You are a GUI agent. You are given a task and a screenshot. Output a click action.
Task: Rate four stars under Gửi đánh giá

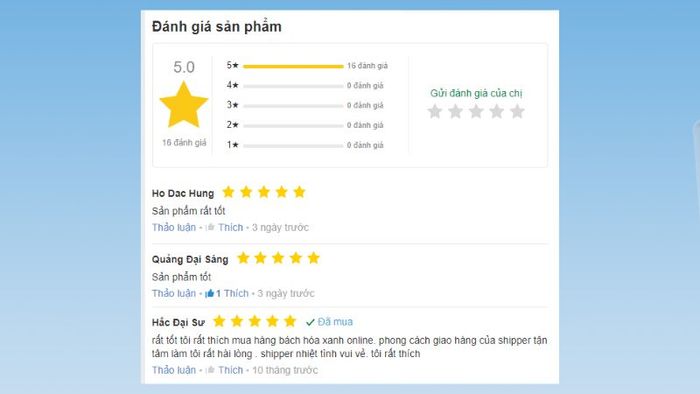(x=496, y=112)
